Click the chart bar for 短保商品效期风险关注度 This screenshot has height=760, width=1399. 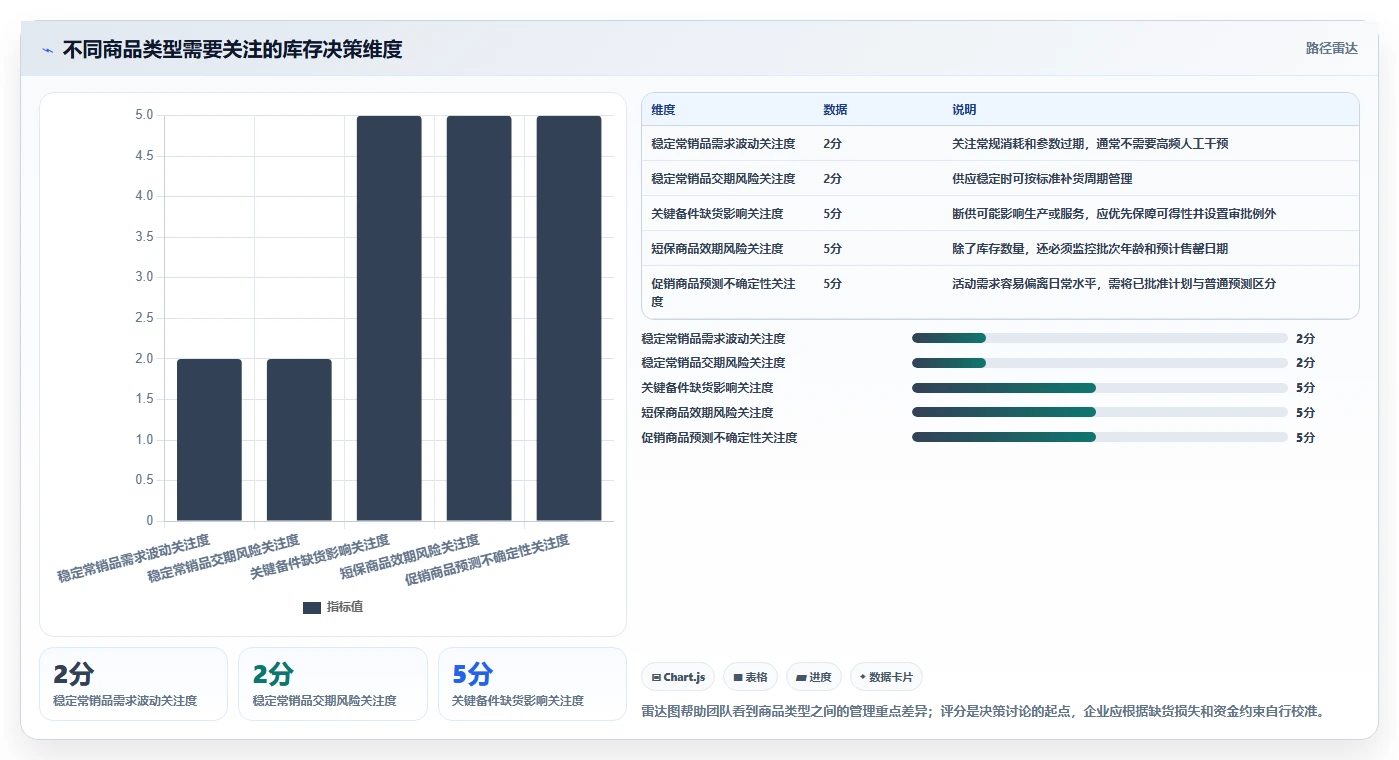[x=479, y=318]
